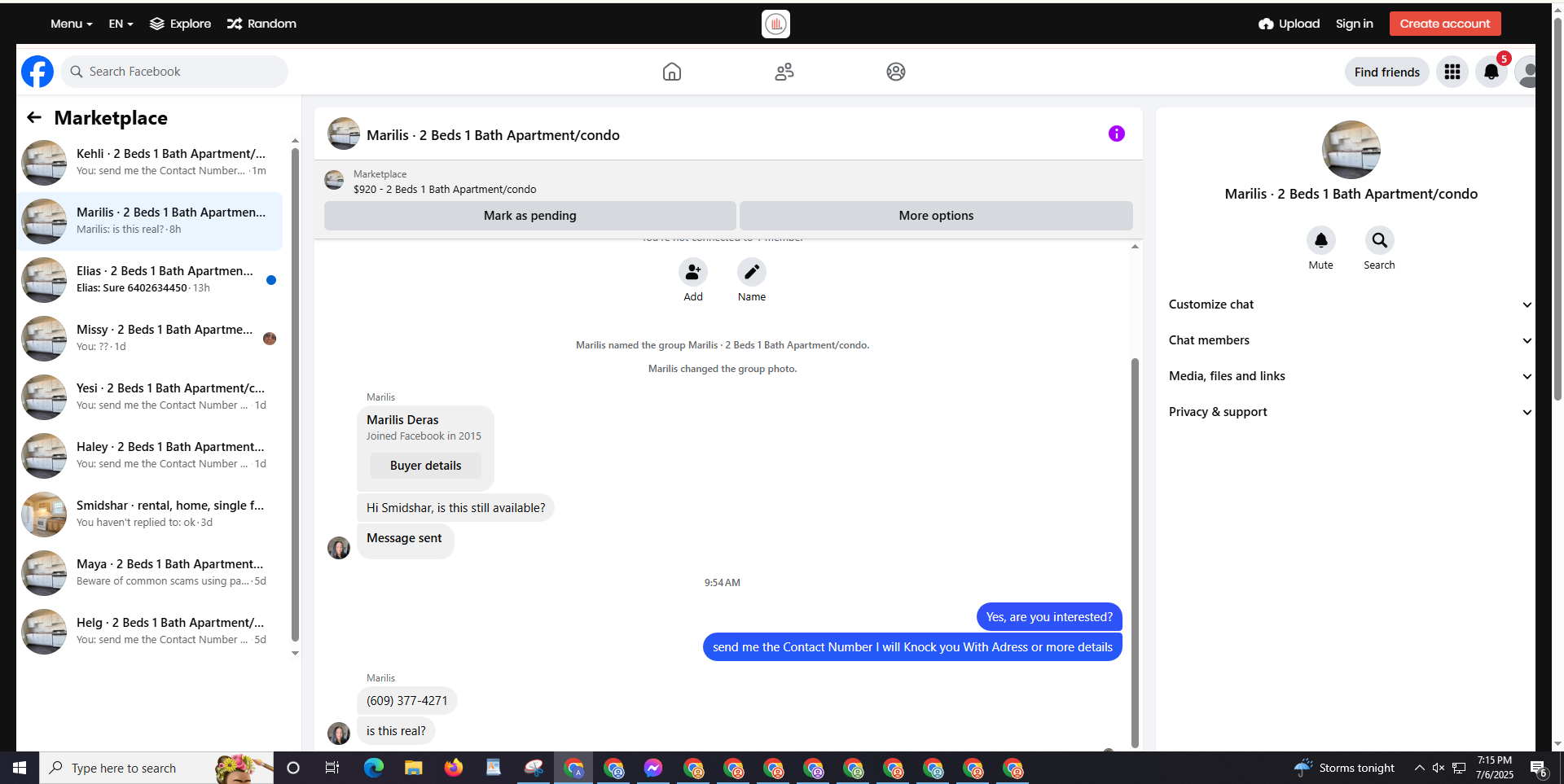
Task: Open the Yesi conversation
Action: point(151,396)
